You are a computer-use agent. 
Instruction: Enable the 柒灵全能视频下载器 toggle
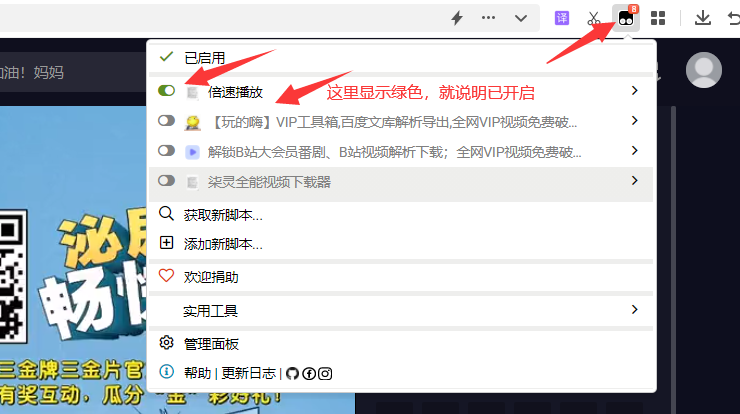pyautogui.click(x=166, y=180)
